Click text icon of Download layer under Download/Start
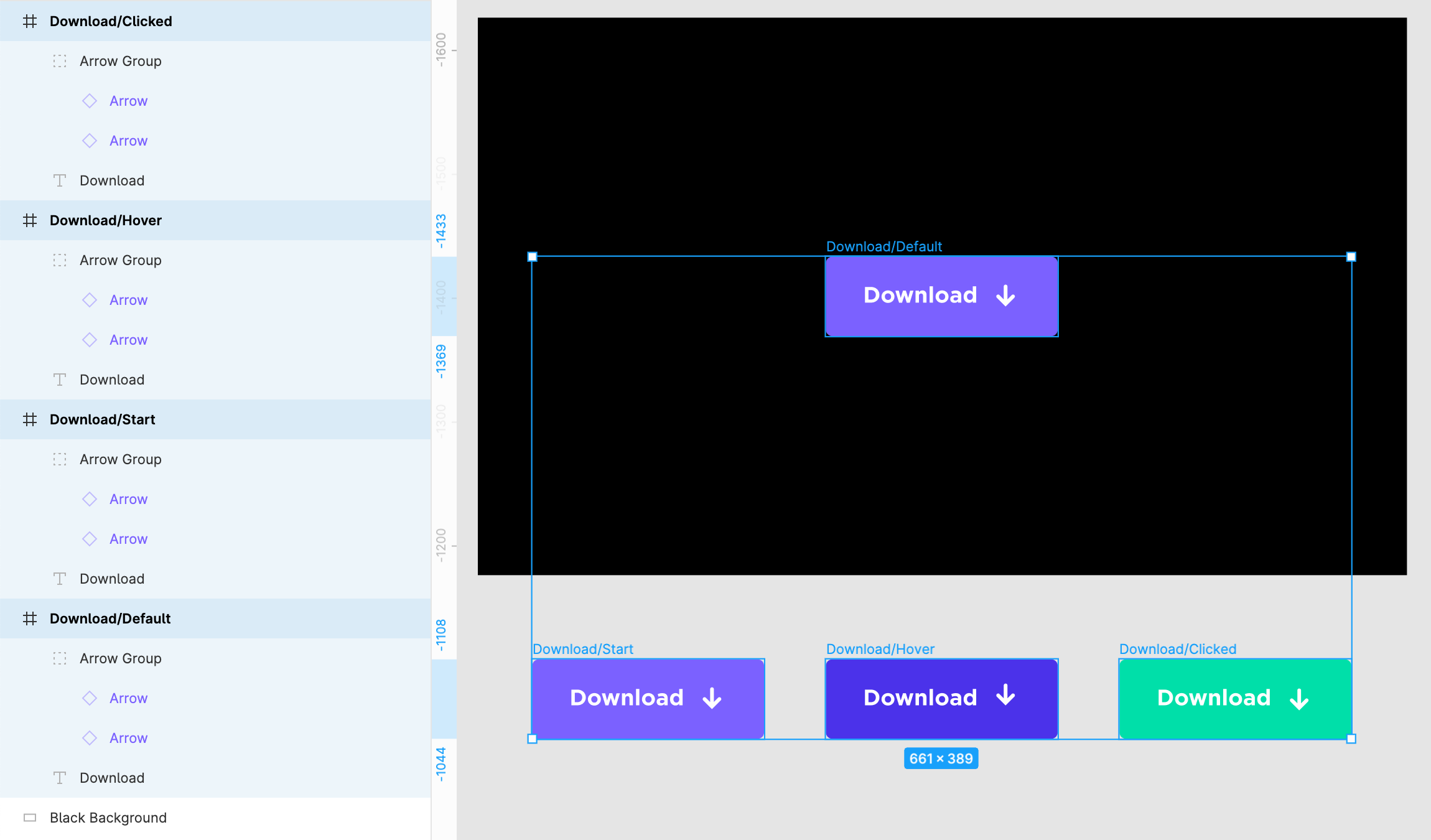The width and height of the screenshot is (1431, 840). 60,579
